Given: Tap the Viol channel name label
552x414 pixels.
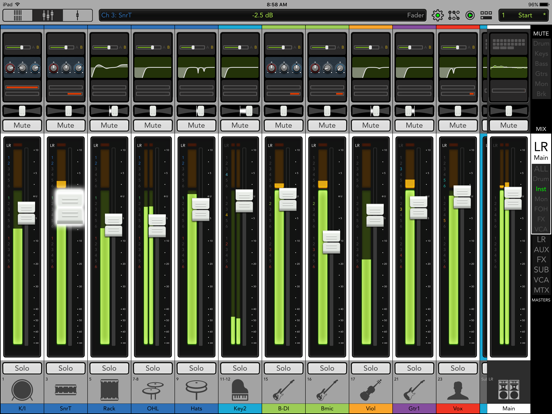Looking at the screenshot, I should 371,409.
